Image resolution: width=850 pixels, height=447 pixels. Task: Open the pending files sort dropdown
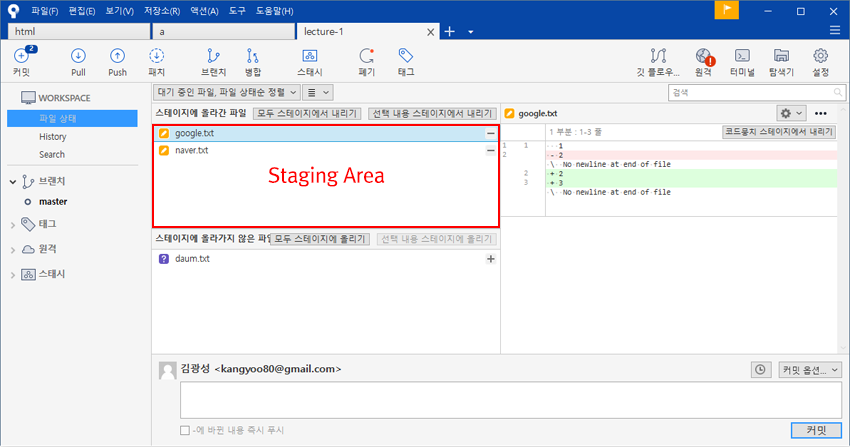coord(226,93)
